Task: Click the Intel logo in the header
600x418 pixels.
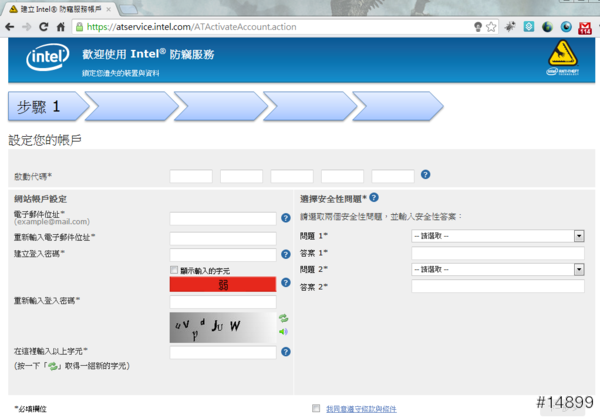Action: click(47, 57)
